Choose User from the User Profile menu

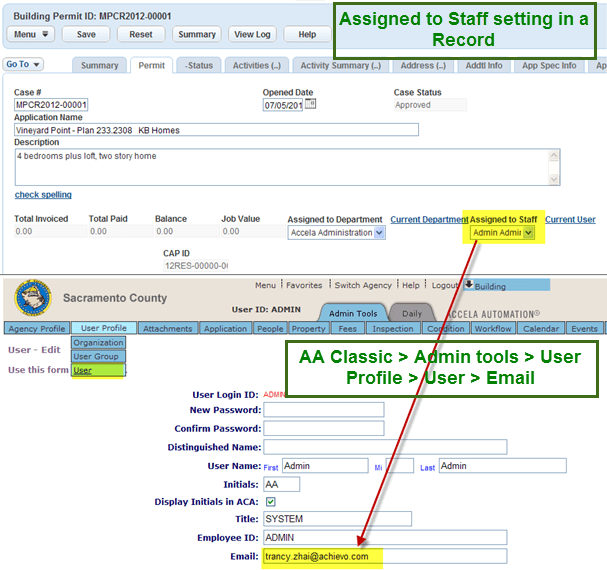[x=83, y=370]
